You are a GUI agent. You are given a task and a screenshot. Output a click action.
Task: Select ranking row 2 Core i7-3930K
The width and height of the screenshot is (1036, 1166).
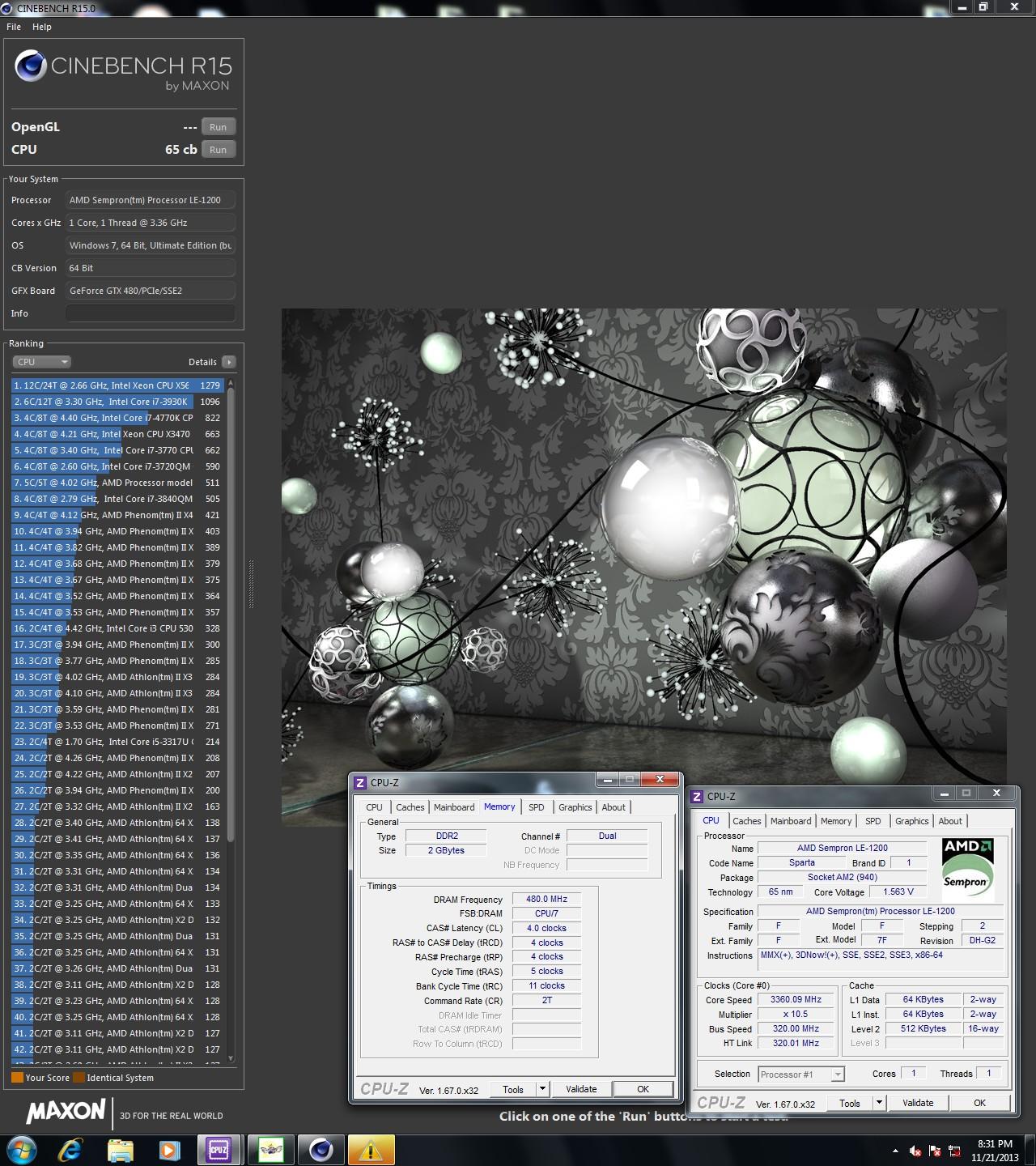(117, 402)
